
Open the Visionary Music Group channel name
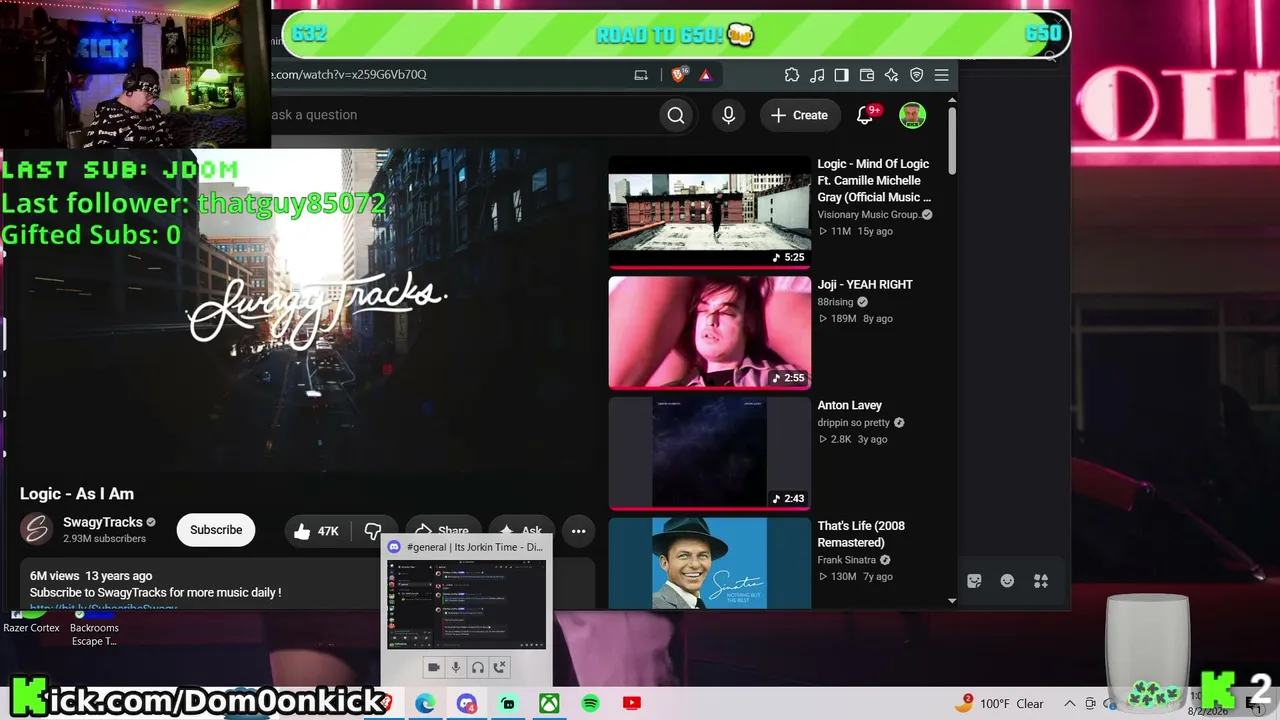tap(868, 215)
